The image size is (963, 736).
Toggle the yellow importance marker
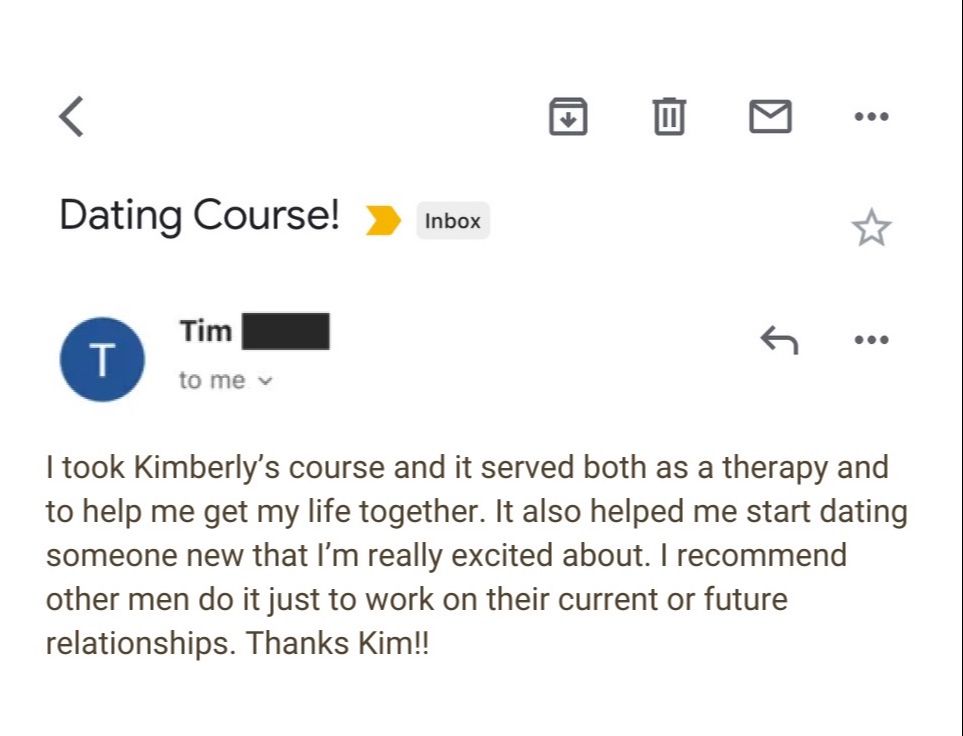(x=383, y=220)
